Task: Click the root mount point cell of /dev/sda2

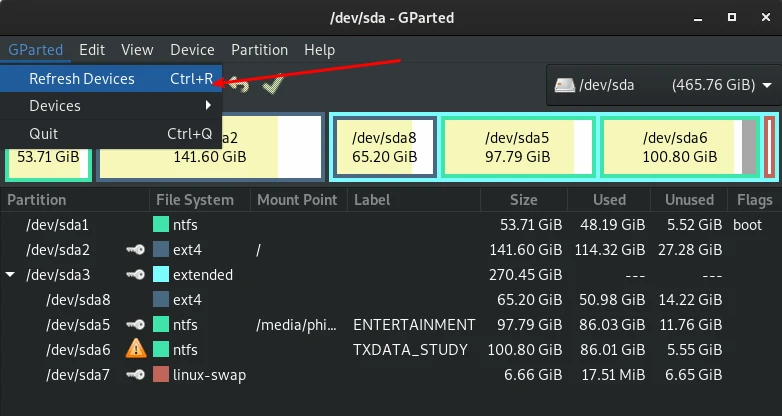Action: [258, 250]
